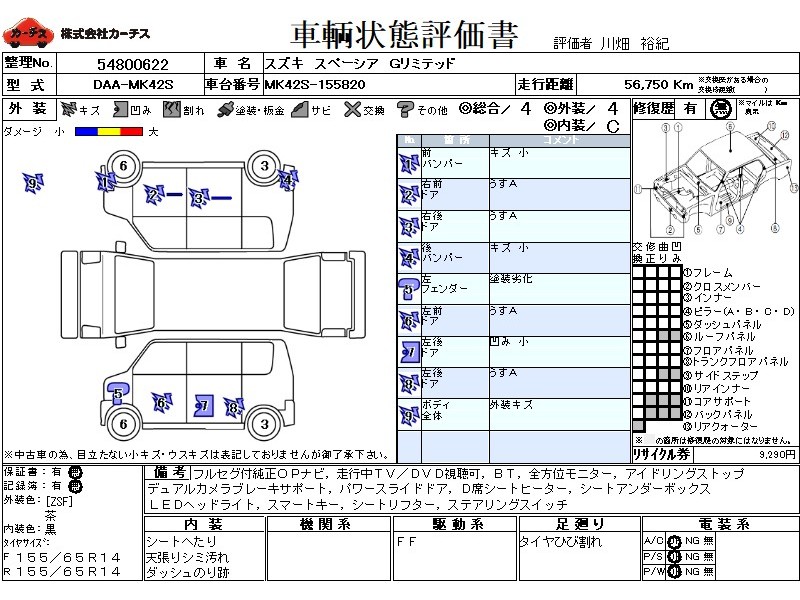Click damage marker 3 on the right rear door diagram
Image resolution: width=800 pixels, height=600 pixels.
[199, 198]
